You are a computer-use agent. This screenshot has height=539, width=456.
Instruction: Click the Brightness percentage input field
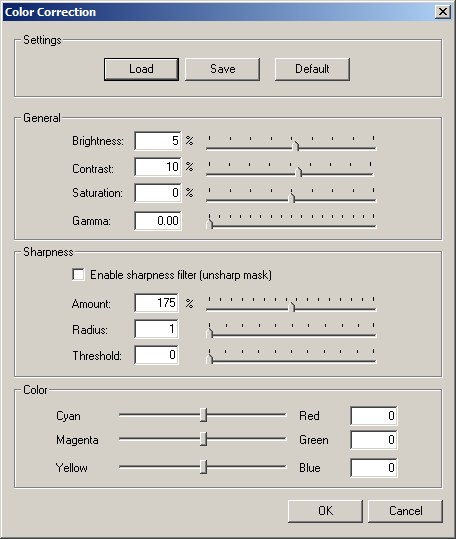158,141
